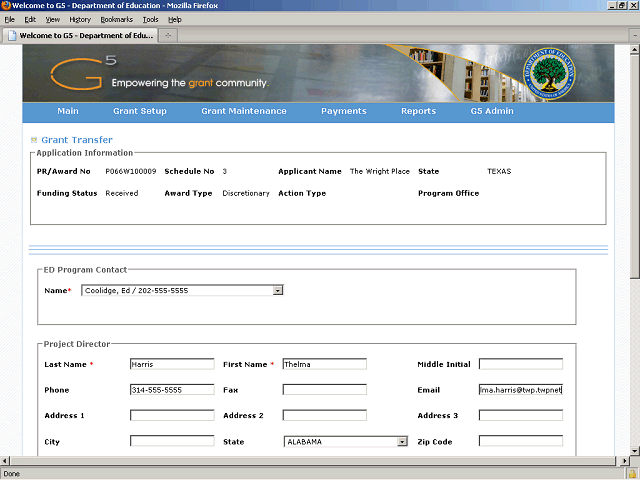Click the Grant Transfer heading

pos(77,140)
